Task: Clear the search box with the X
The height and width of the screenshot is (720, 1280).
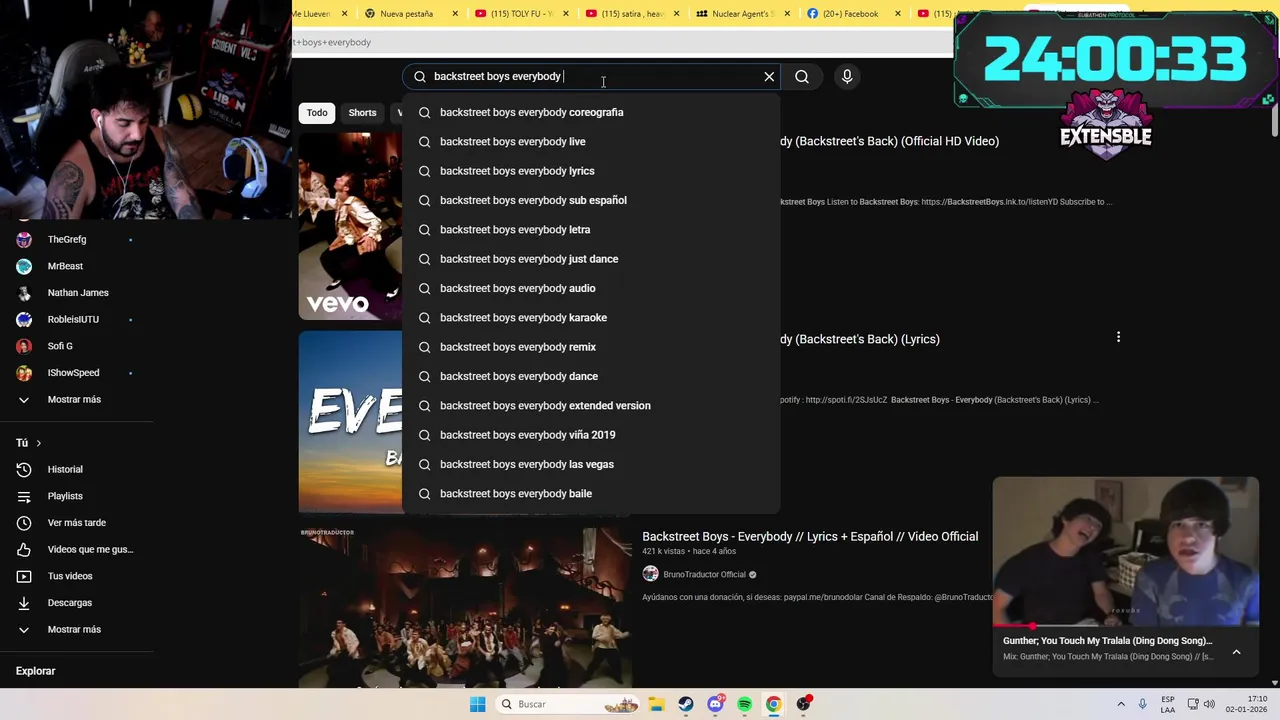Action: point(769,76)
